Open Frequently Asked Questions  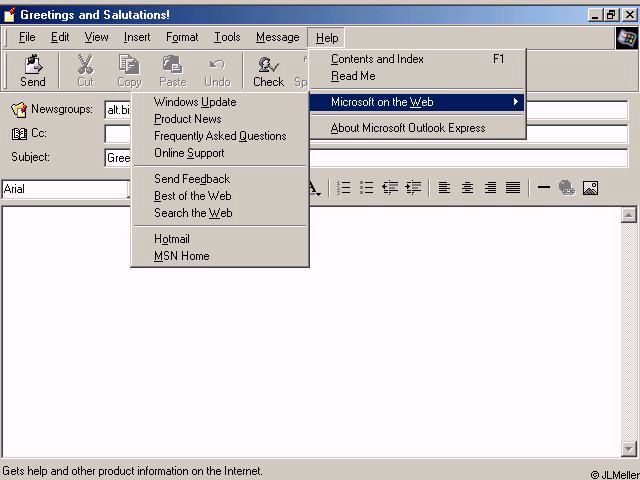220,136
